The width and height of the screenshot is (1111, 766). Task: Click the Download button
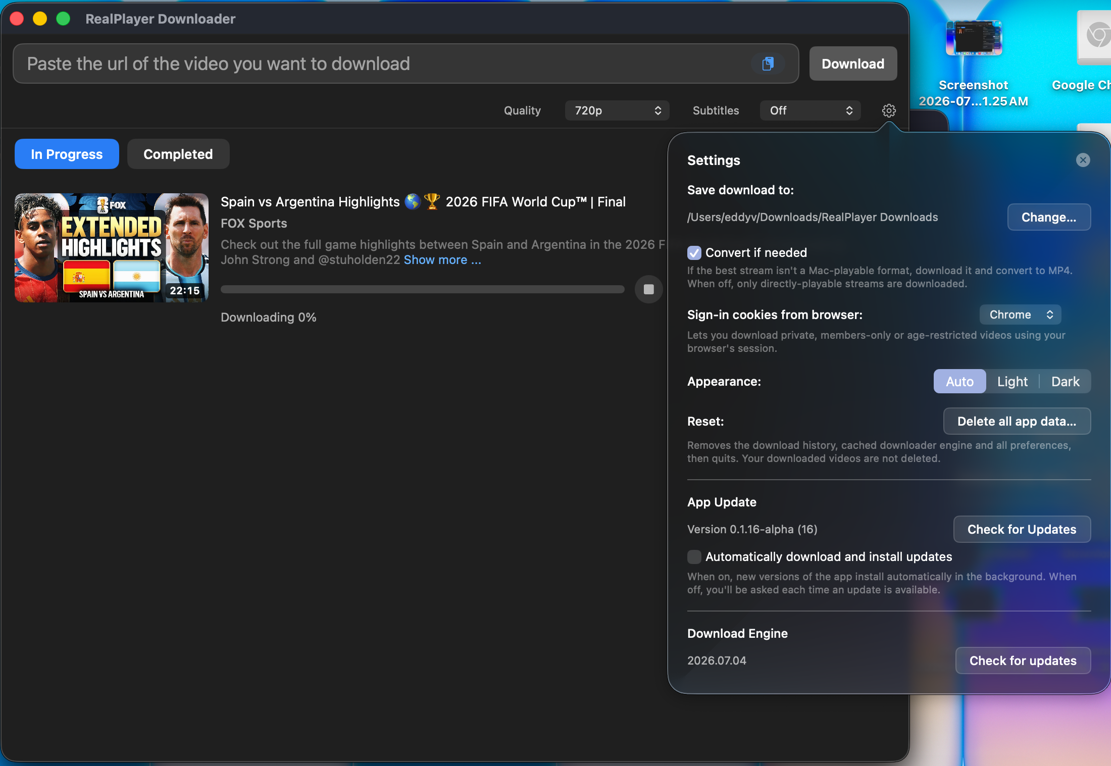click(852, 64)
